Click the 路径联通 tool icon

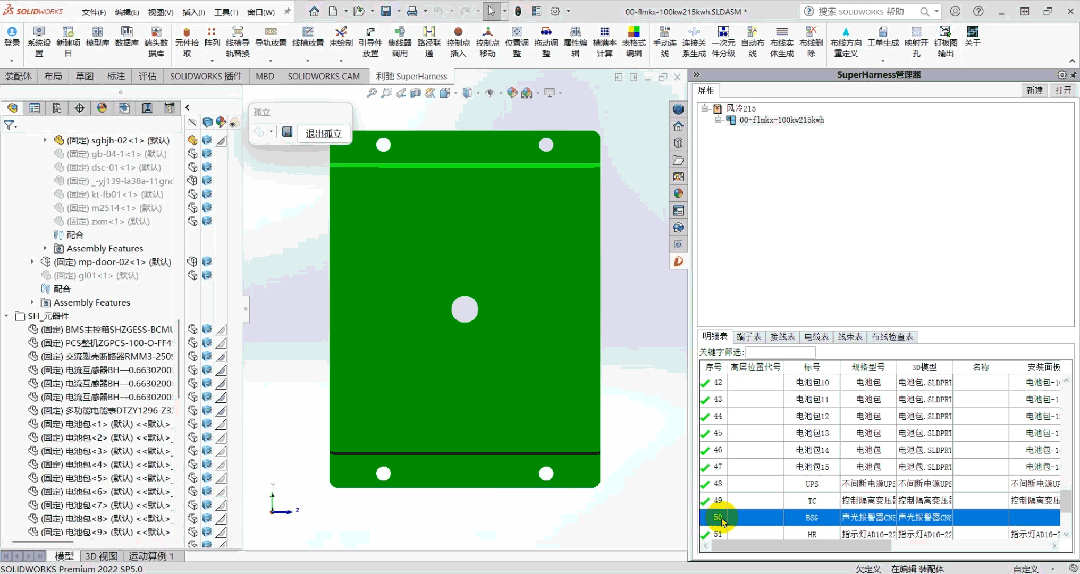pyautogui.click(x=429, y=32)
